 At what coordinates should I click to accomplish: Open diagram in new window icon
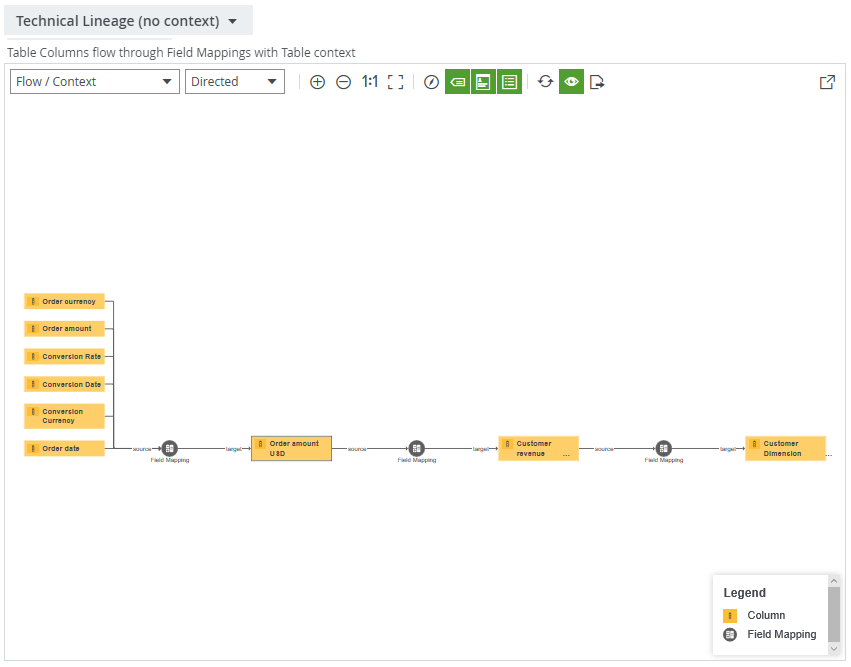click(827, 82)
